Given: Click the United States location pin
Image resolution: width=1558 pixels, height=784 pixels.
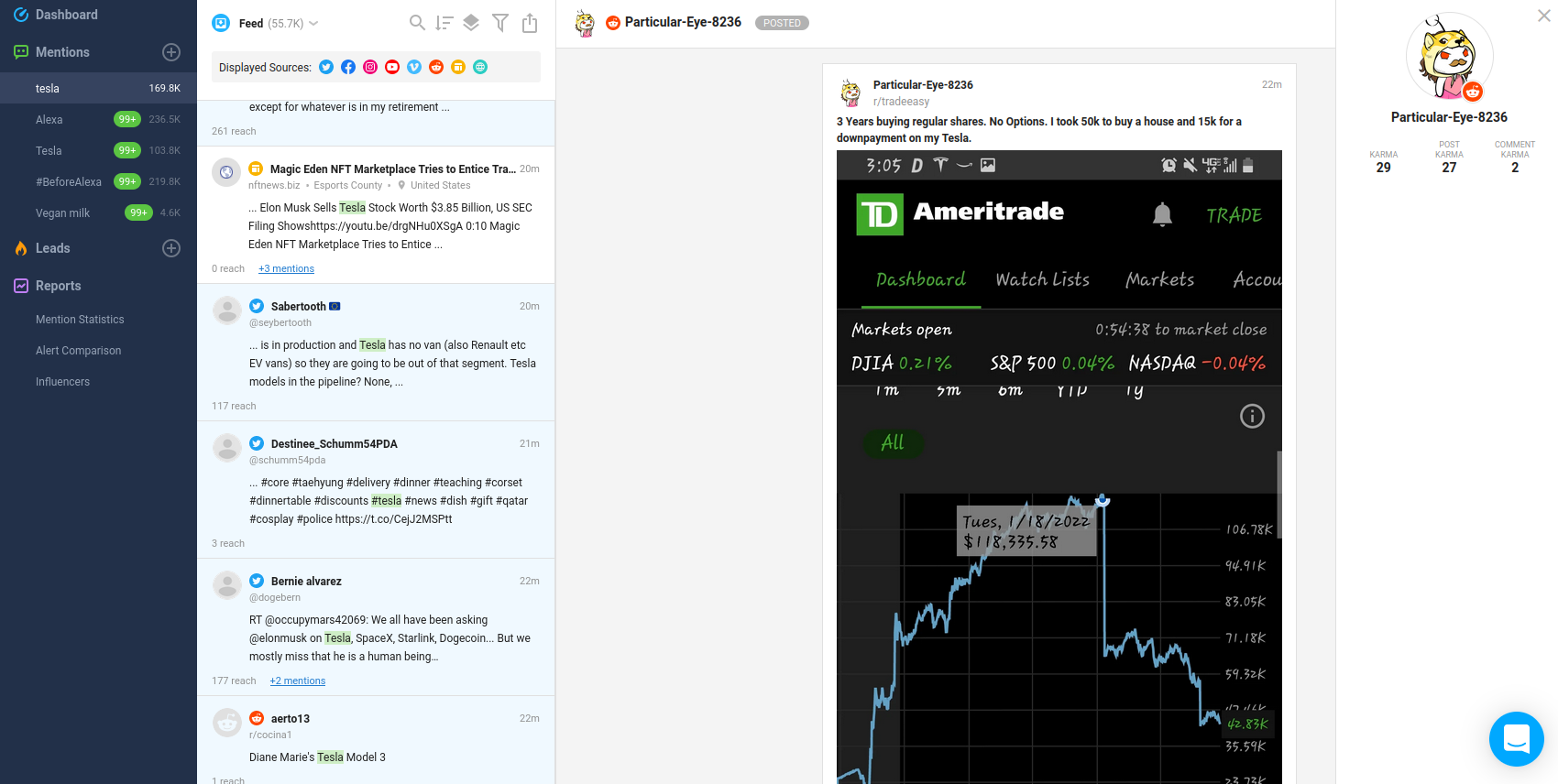Looking at the screenshot, I should pos(401,185).
